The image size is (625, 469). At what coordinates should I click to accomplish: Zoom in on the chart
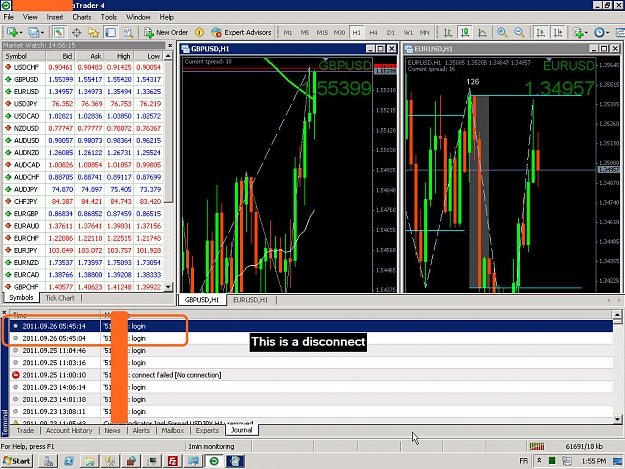(502, 32)
